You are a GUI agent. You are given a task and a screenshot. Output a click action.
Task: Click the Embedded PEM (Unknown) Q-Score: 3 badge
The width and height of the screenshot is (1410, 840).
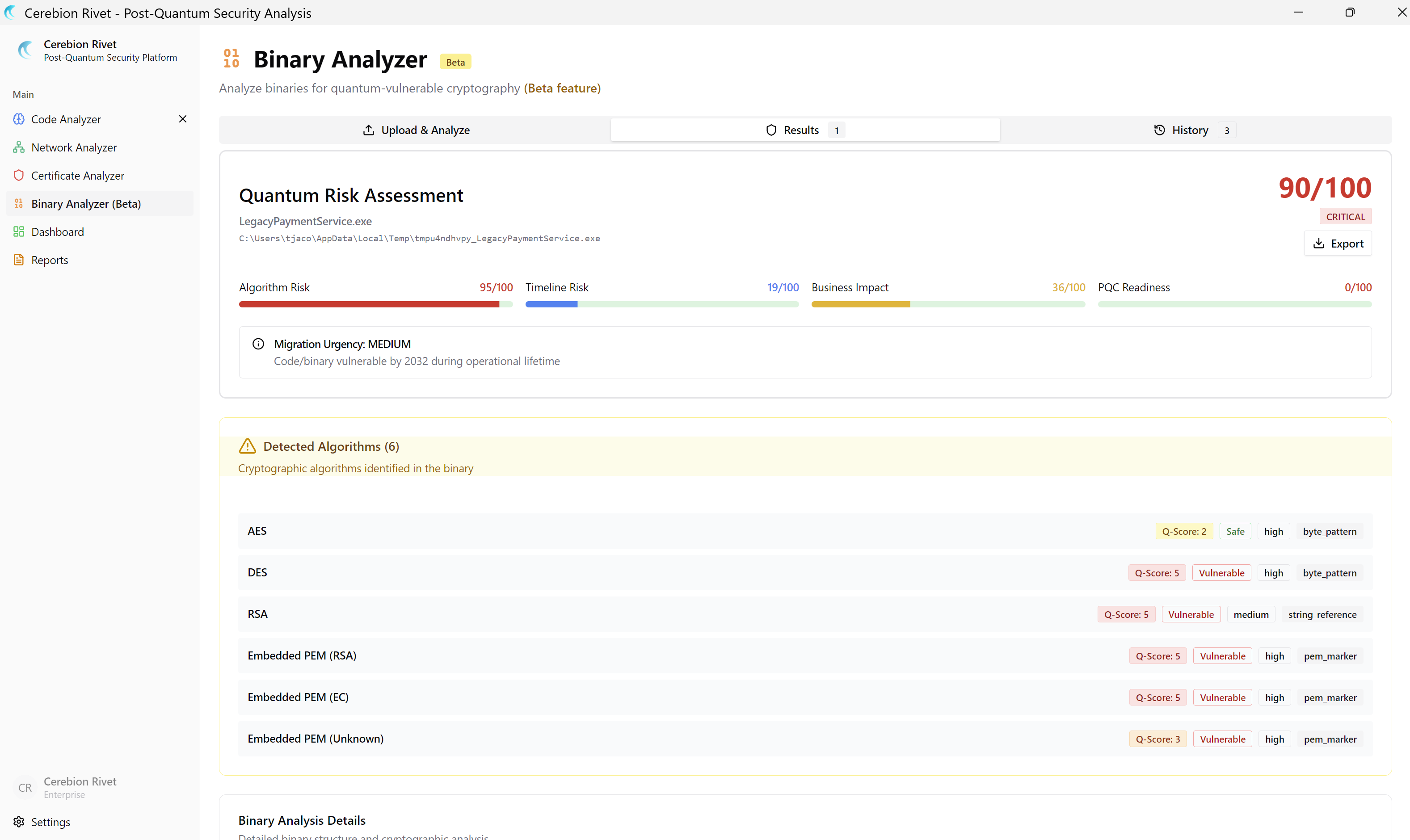click(1157, 739)
